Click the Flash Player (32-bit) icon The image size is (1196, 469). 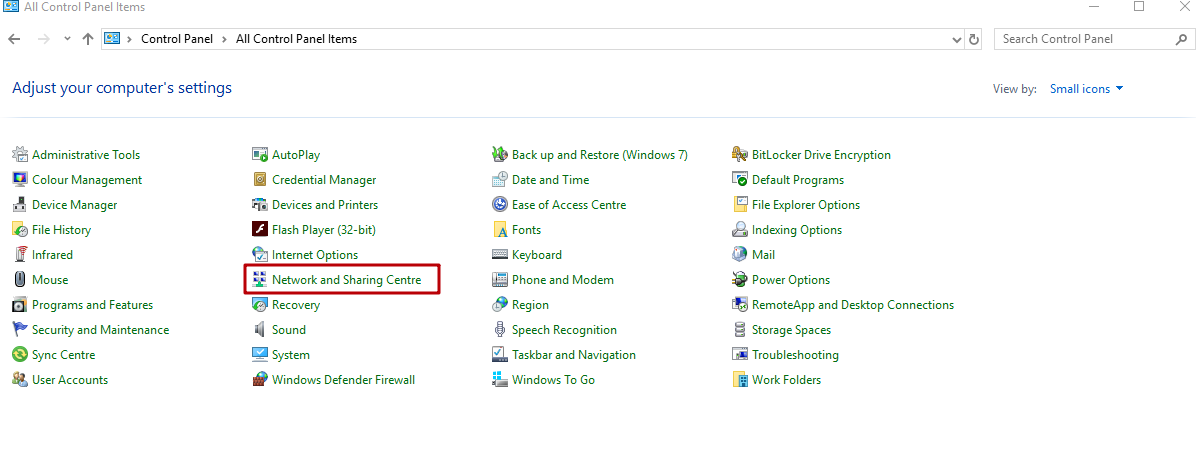coord(260,230)
